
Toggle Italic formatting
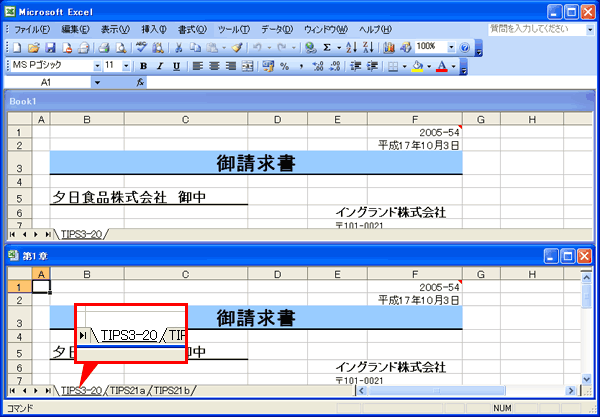[160, 66]
